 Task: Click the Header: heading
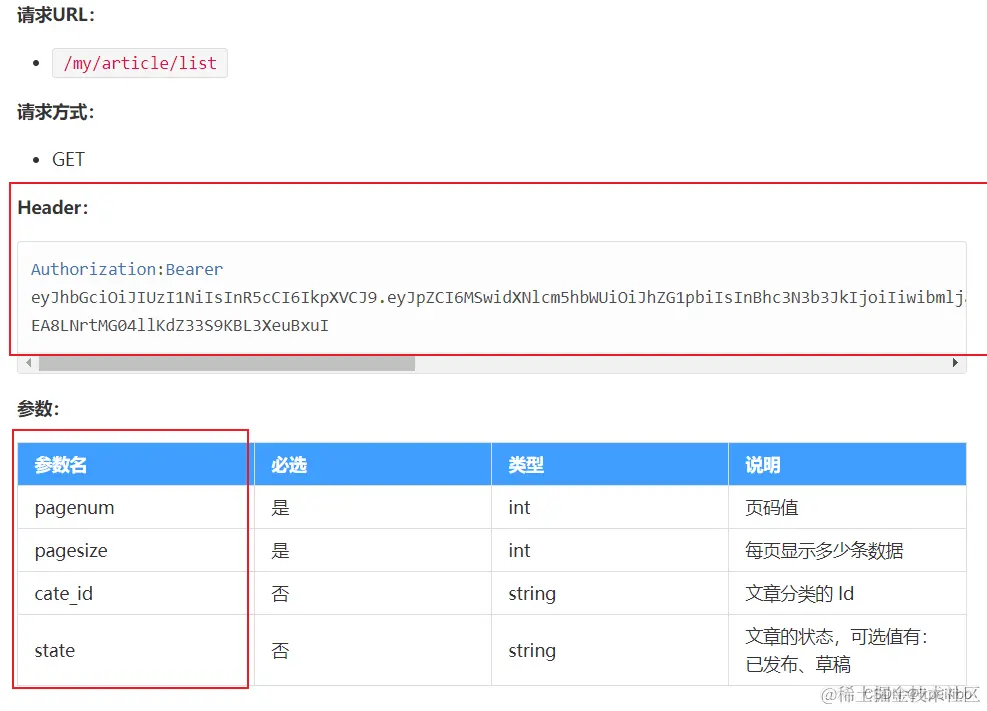[x=53, y=208]
